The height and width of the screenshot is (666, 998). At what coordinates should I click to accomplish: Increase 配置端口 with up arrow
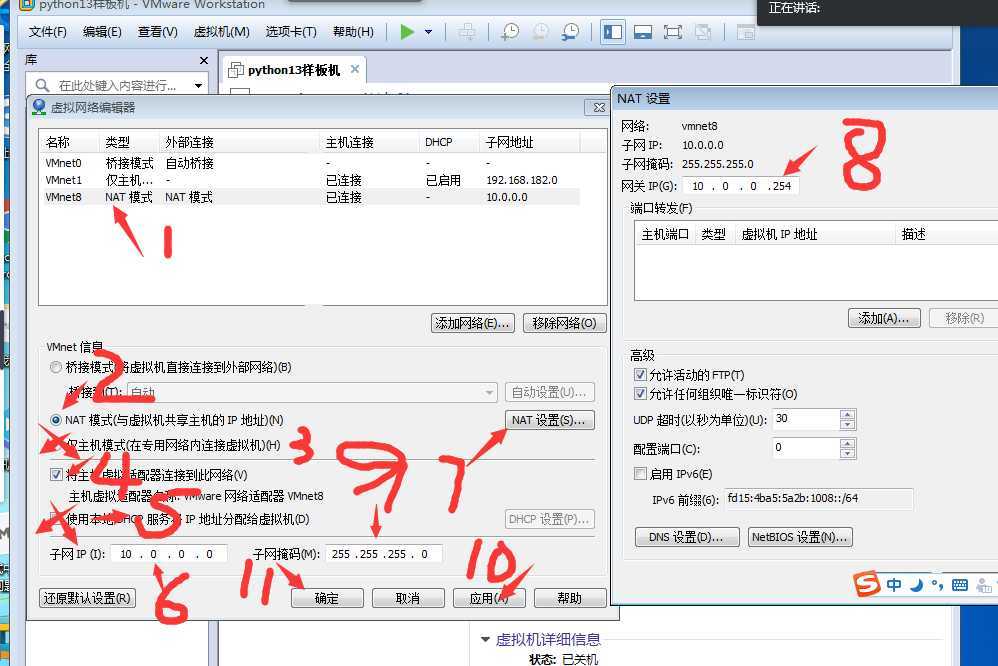(847, 443)
